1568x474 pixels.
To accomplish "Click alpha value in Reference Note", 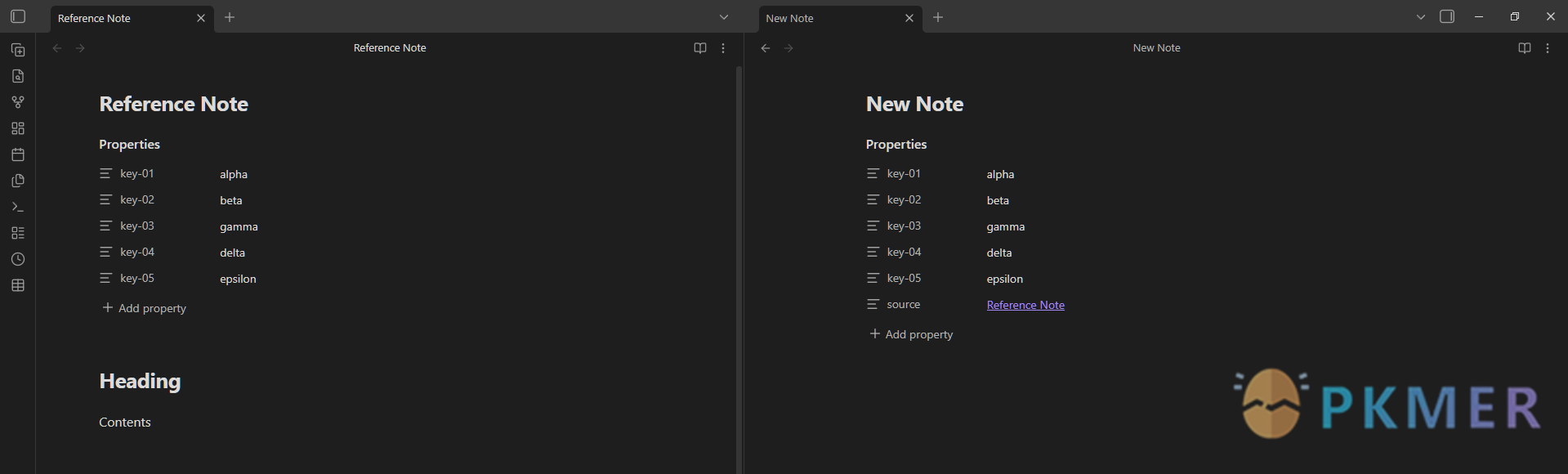I will [234, 174].
